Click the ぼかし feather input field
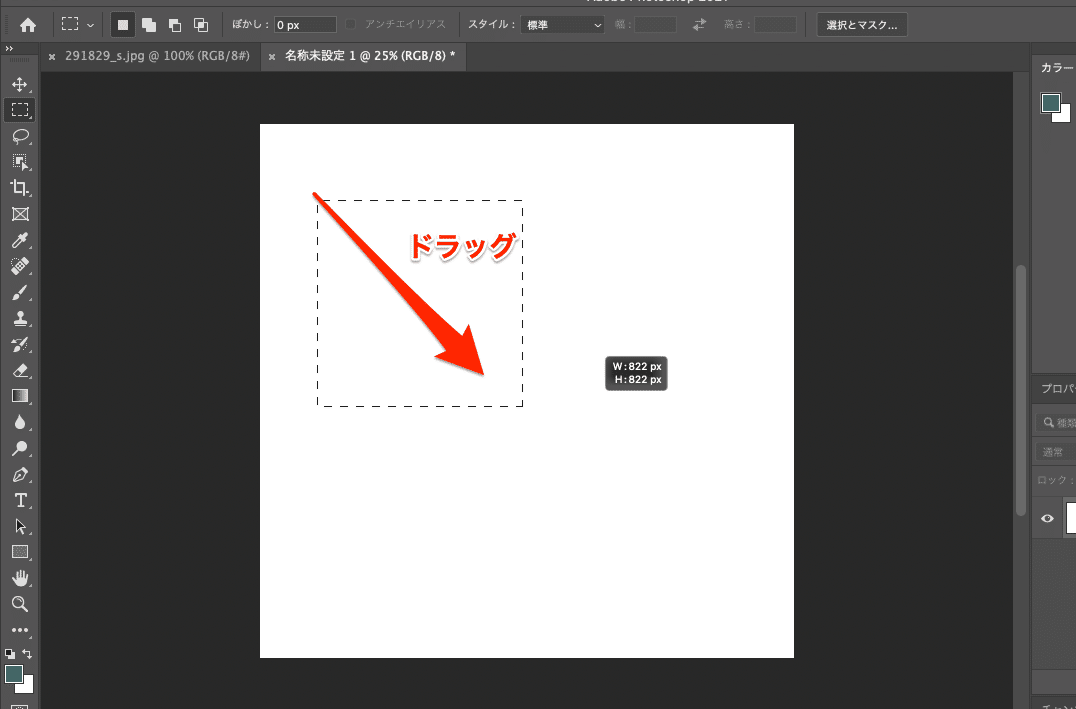The height and width of the screenshot is (709, 1076). point(305,25)
